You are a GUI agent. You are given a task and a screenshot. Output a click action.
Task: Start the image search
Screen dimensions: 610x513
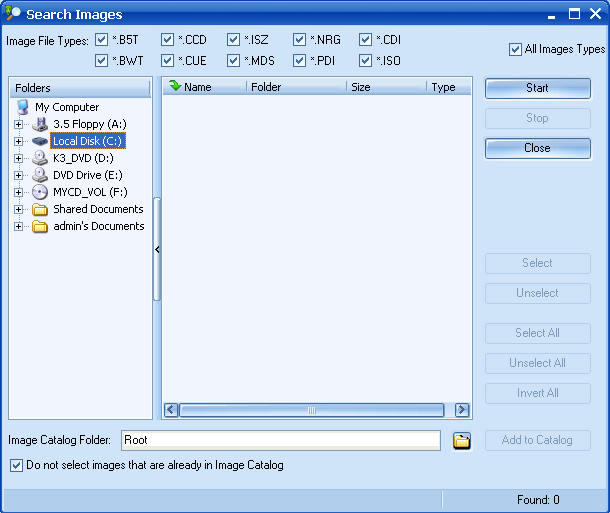tap(538, 88)
